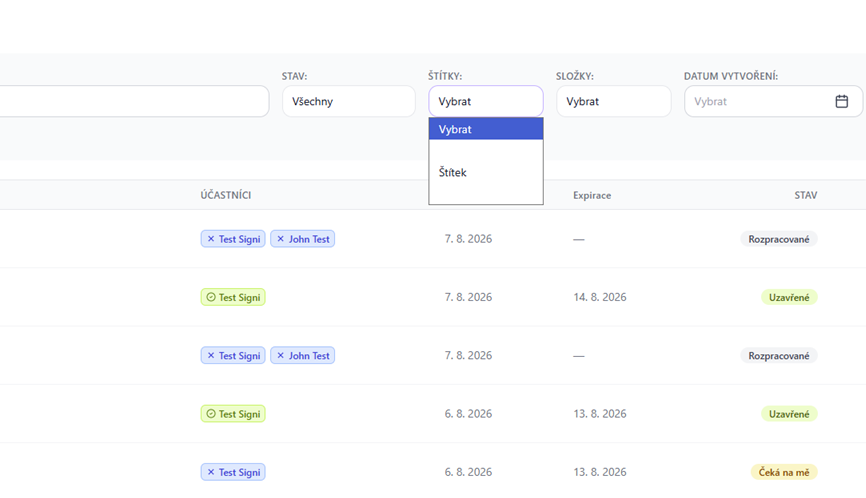Click John Test tag in third row
The height and width of the screenshot is (498, 866).
[302, 356]
